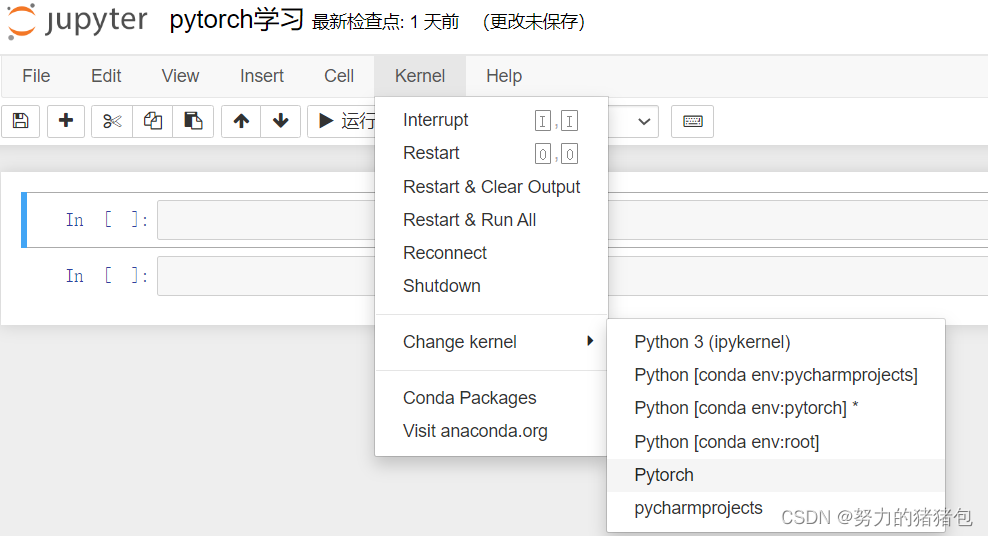Switch kernel to Python 3 (ipykernel)
The image size is (988, 536).
click(x=776, y=342)
